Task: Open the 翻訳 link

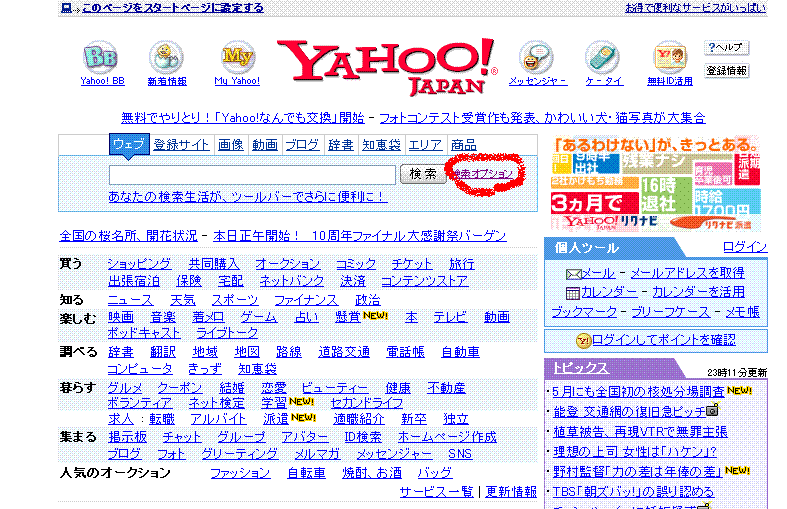Action: 163,352
